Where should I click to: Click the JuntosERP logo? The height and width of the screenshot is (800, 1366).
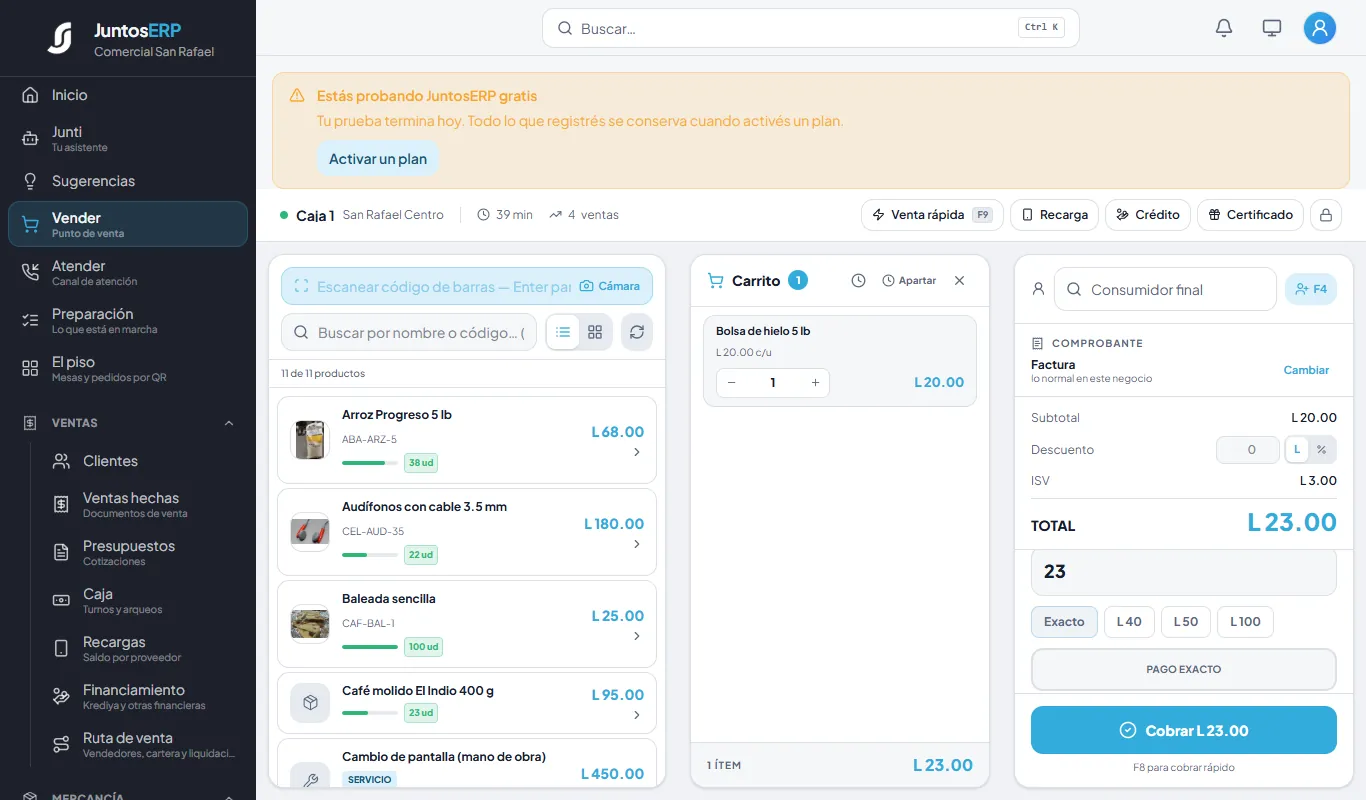pos(60,38)
